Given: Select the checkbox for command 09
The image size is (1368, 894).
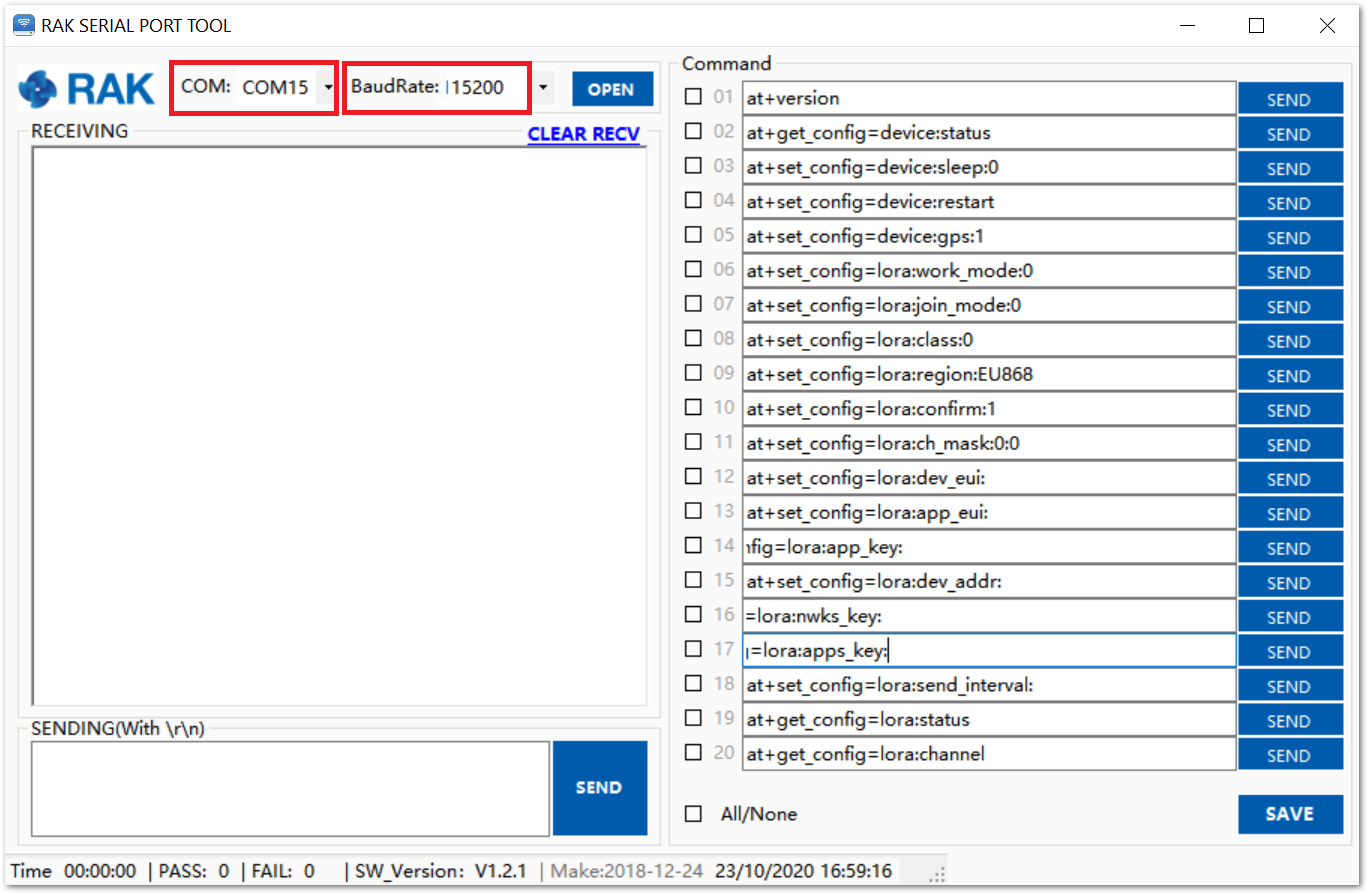Looking at the screenshot, I should [x=693, y=373].
